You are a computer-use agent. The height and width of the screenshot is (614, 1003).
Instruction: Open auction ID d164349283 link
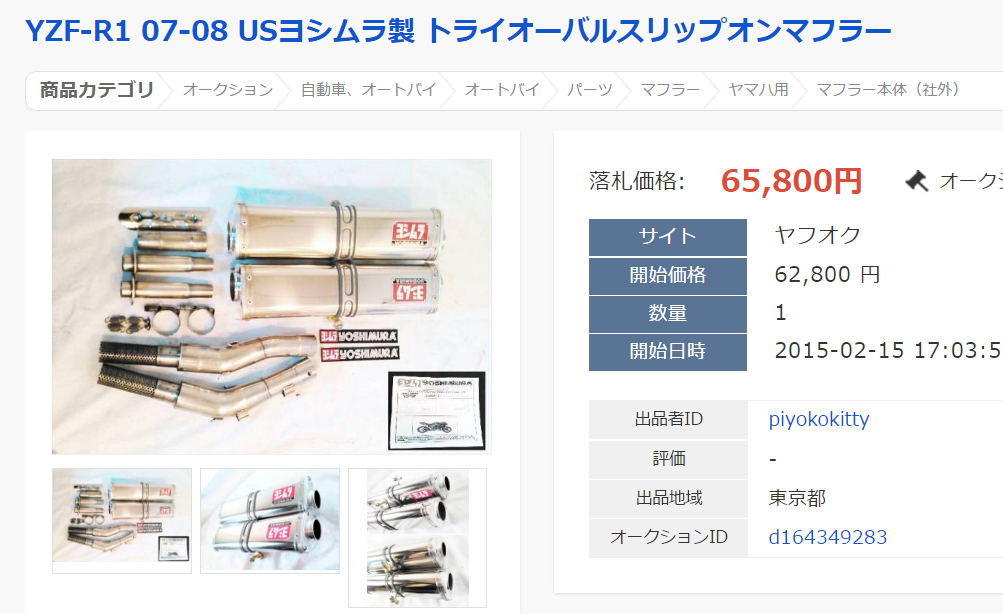tap(828, 537)
